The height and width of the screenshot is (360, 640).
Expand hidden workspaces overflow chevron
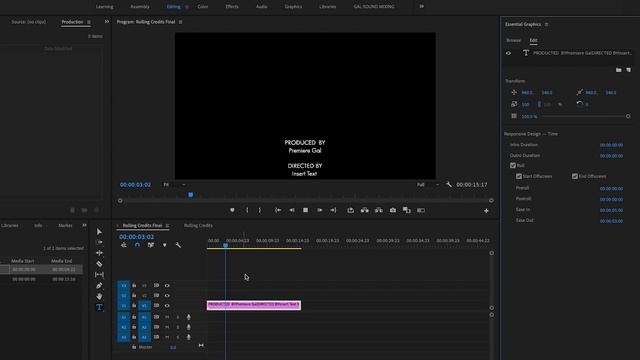[422, 6]
